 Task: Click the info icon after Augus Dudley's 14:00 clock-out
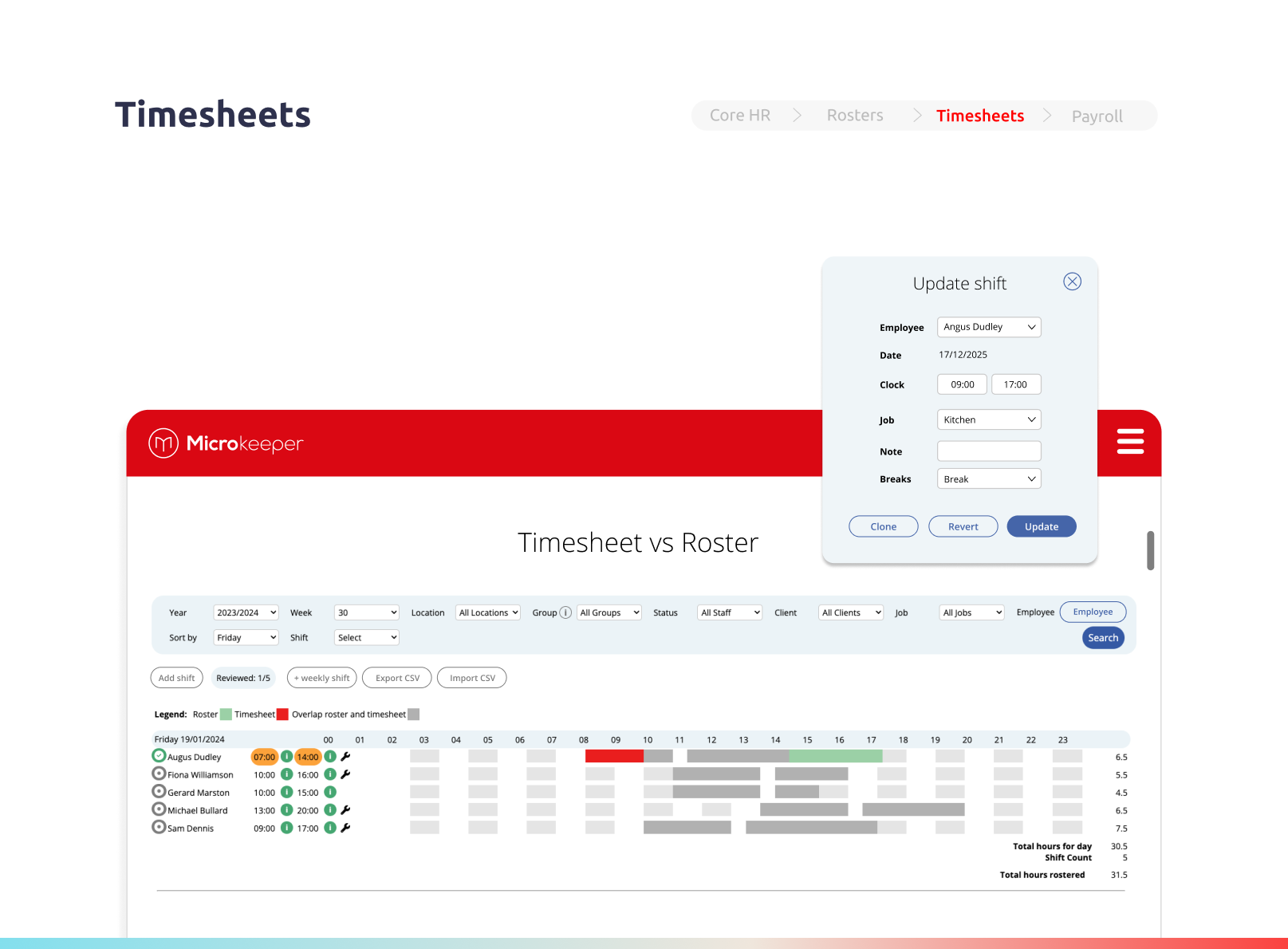pos(330,757)
